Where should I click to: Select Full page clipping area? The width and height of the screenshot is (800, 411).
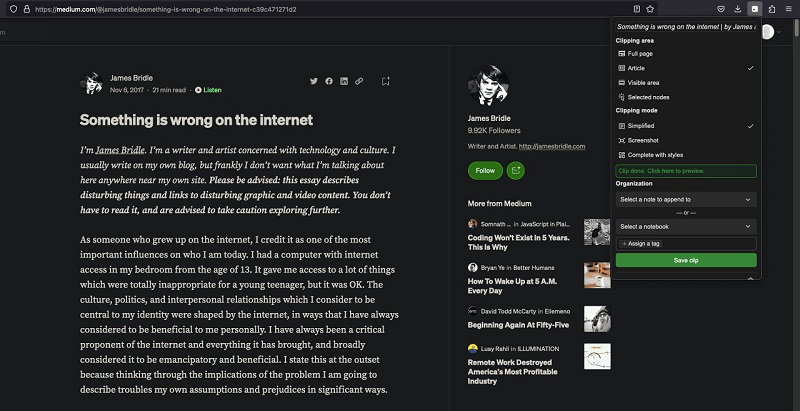click(640, 53)
